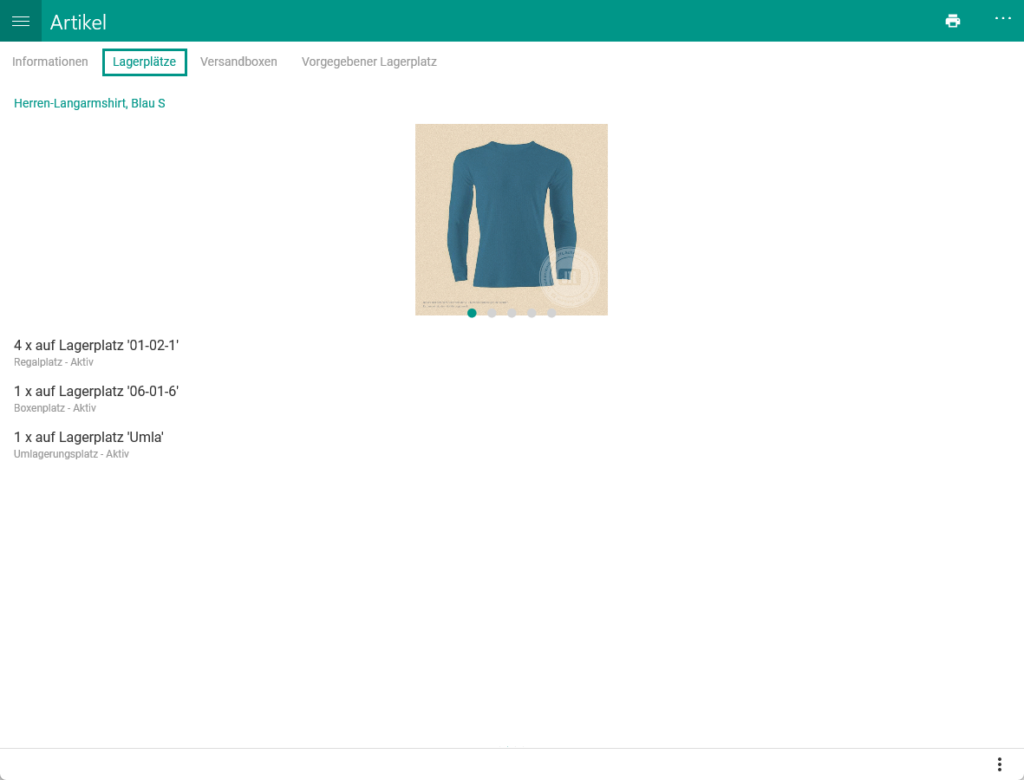This screenshot has width=1024, height=780.
Task: Open the bottom action menu
Action: pos(998,763)
